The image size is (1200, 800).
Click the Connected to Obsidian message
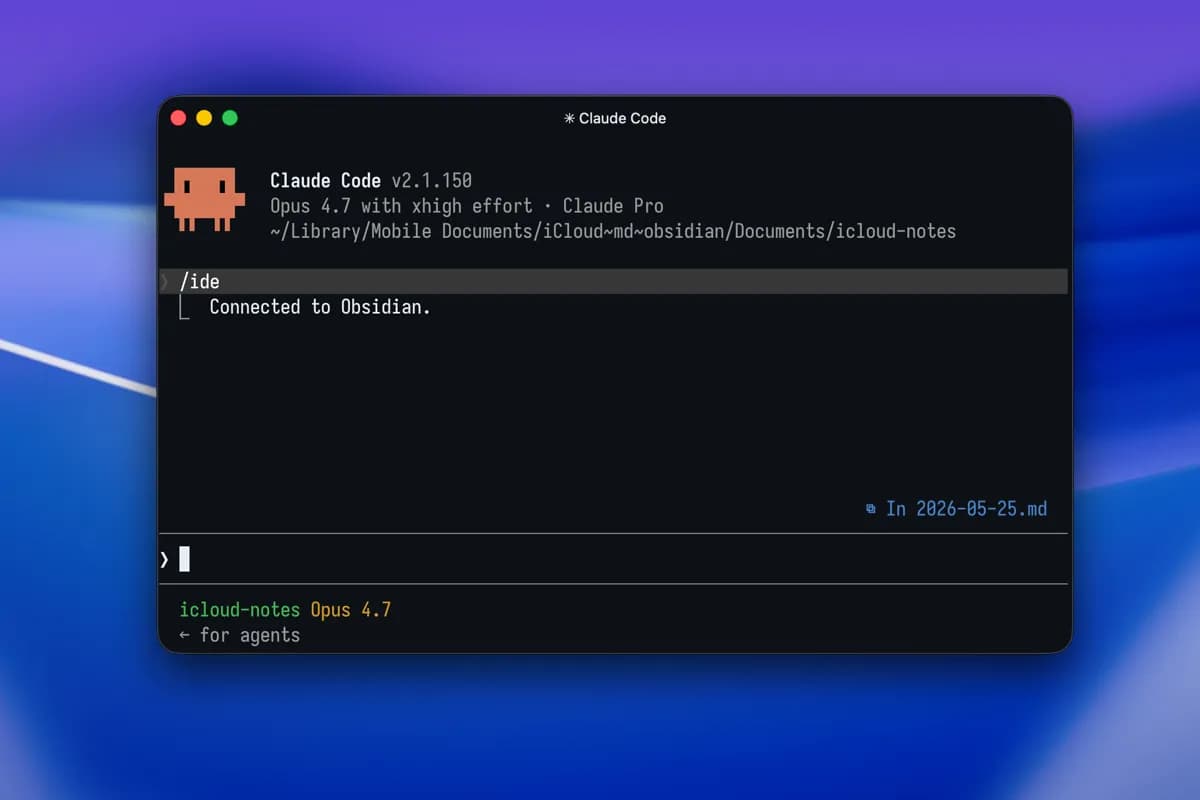click(320, 307)
